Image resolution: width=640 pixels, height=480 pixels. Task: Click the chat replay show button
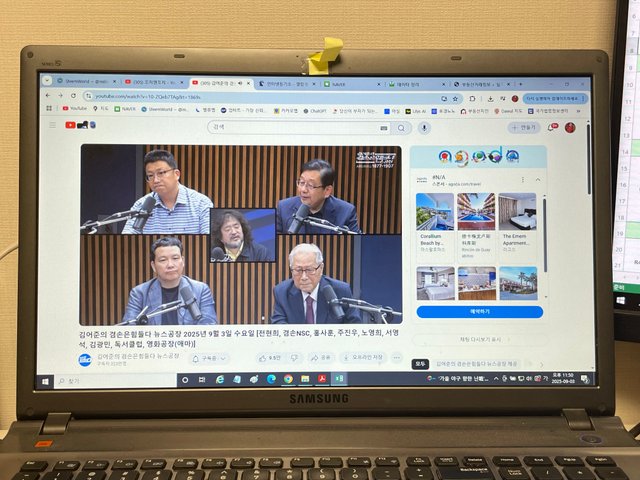tap(480, 340)
